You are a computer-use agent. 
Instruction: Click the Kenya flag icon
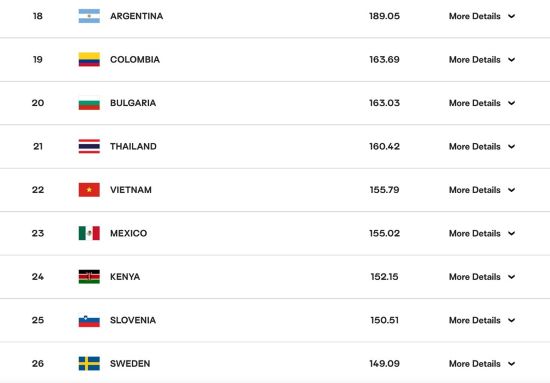point(89,277)
